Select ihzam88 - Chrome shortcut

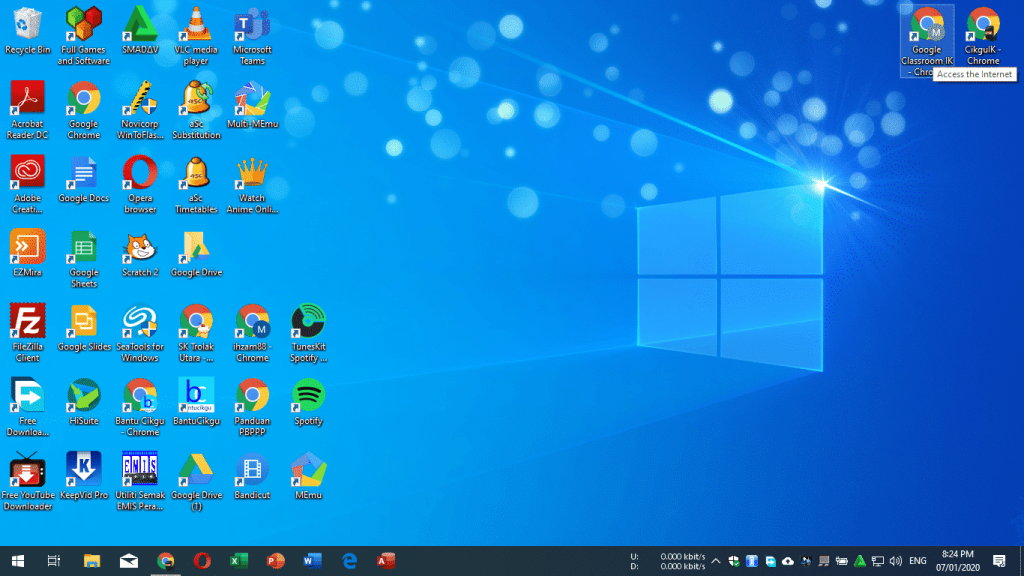pyautogui.click(x=252, y=334)
